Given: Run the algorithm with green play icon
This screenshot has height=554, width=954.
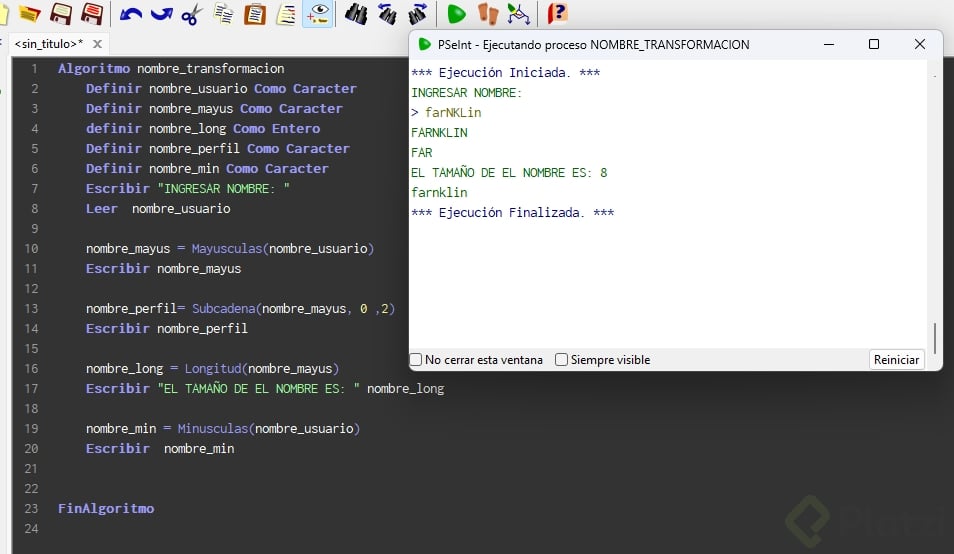Looking at the screenshot, I should click(x=457, y=14).
